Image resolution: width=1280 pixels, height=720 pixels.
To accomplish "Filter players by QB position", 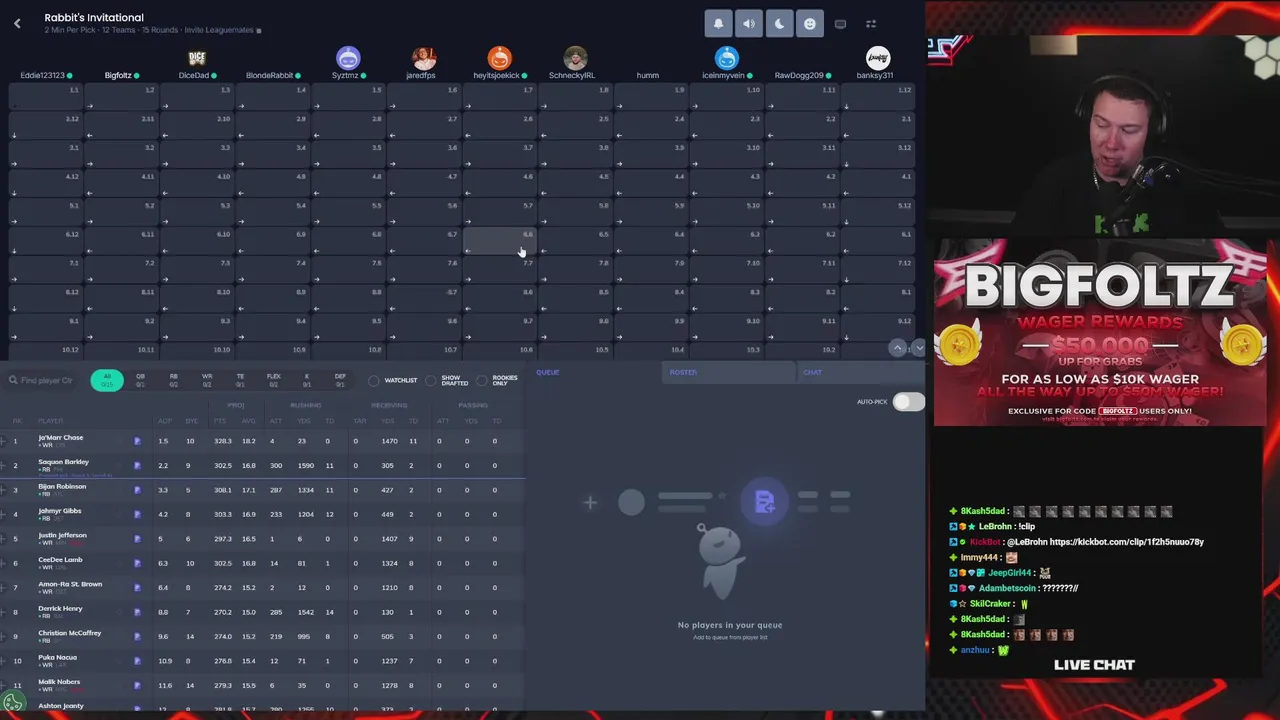I will tap(140, 380).
